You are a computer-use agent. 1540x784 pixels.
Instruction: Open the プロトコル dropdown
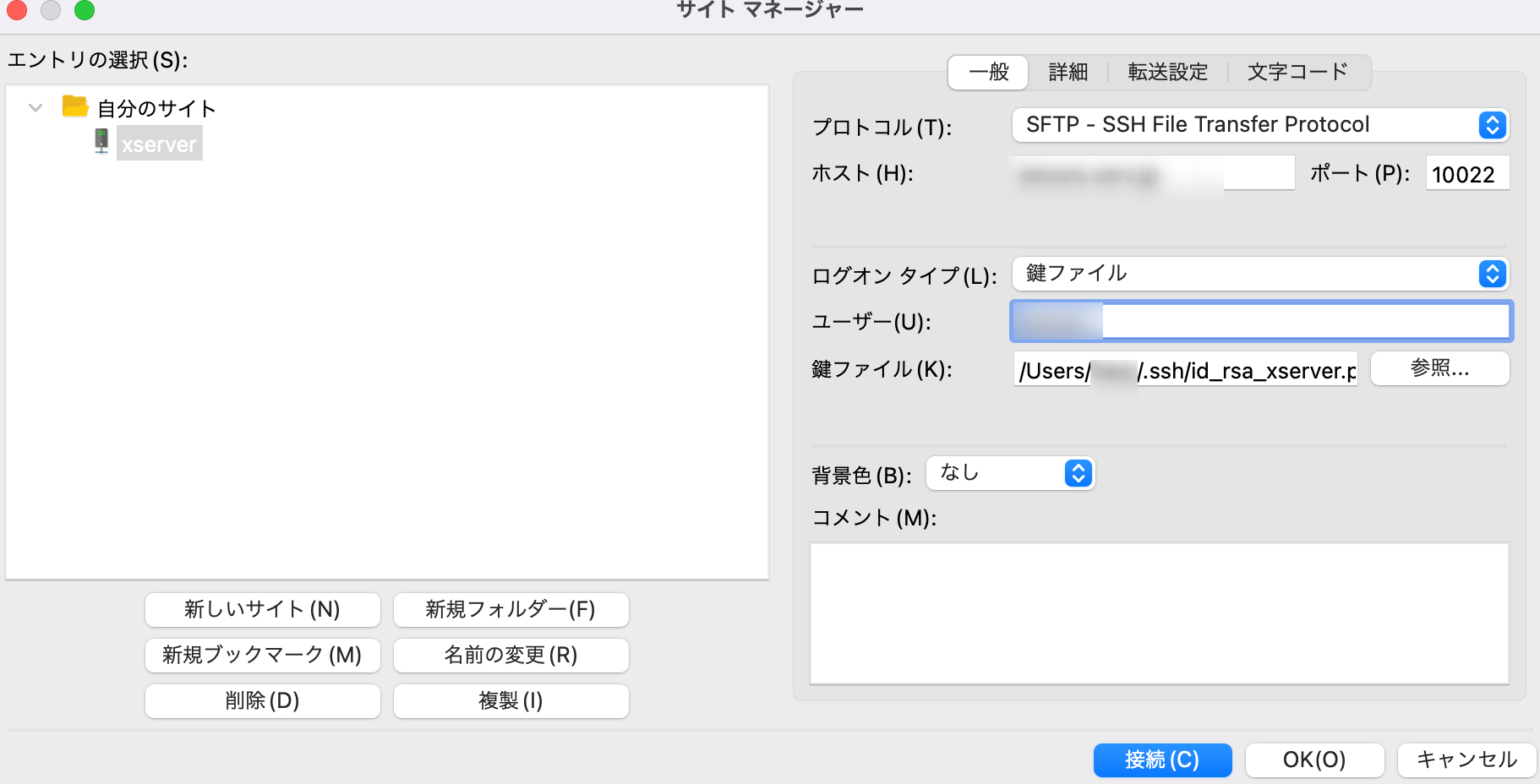click(1260, 125)
